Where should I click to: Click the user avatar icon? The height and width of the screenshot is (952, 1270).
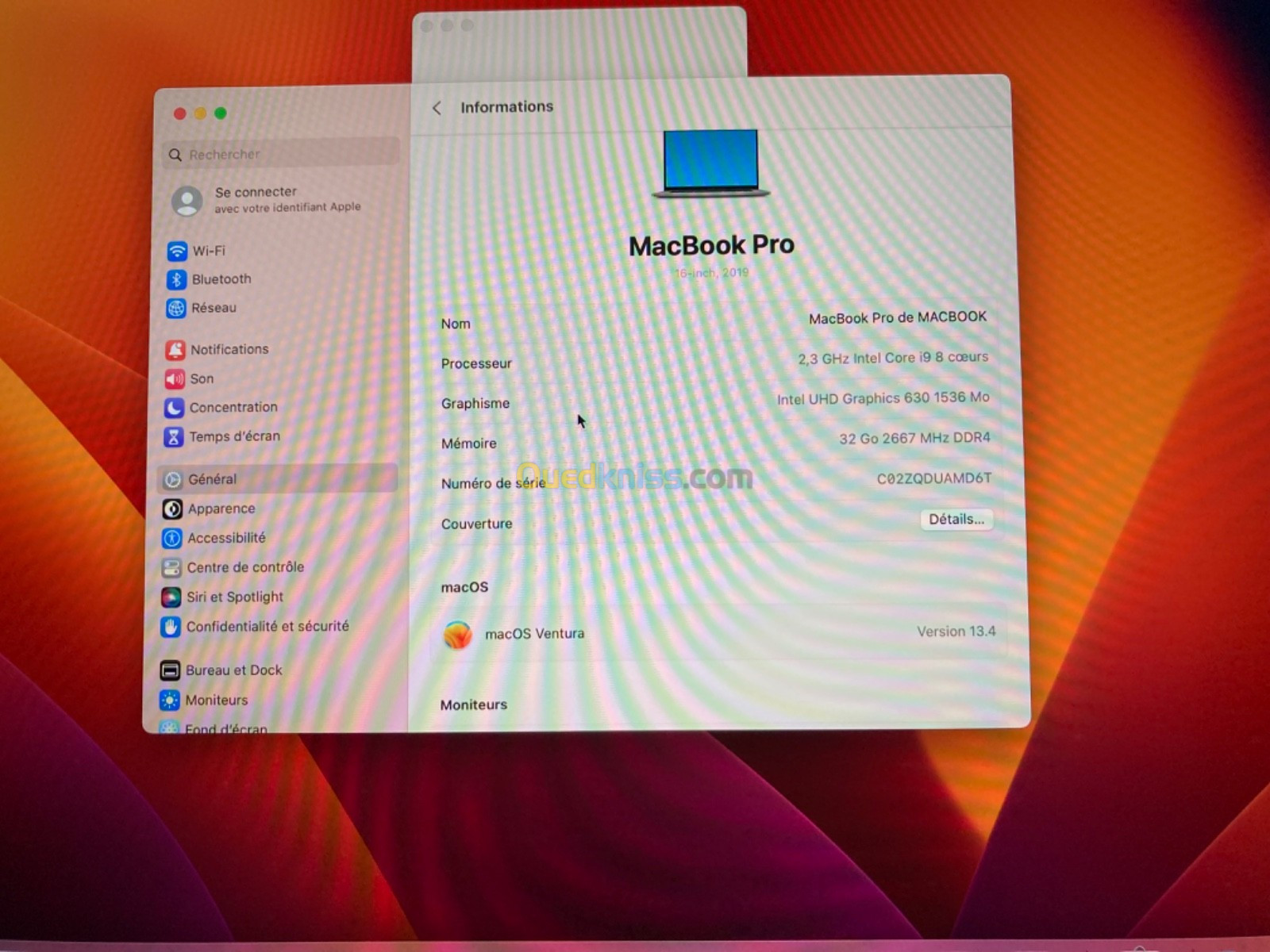(187, 201)
